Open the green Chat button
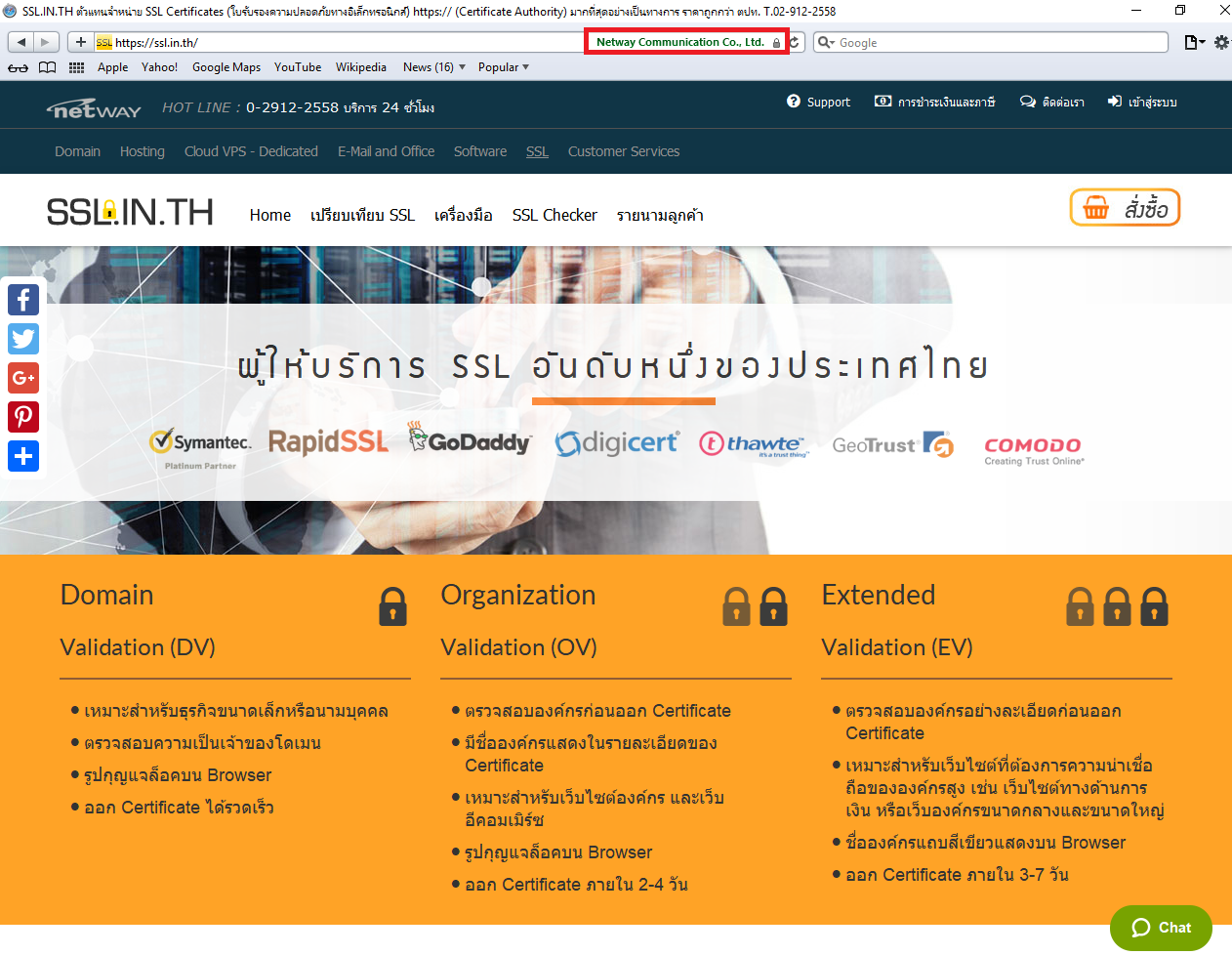Viewport: 1232px width, 955px height. 1161,928
